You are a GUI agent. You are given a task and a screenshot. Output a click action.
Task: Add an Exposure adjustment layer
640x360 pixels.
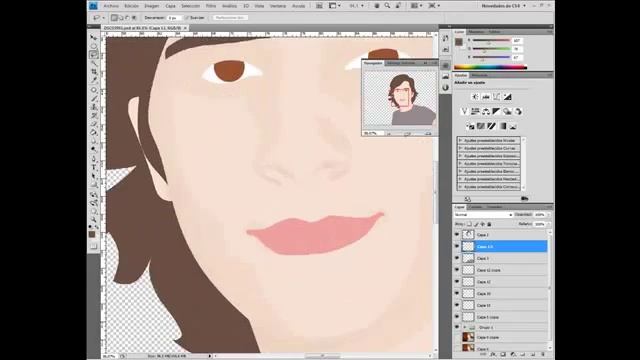[507, 97]
